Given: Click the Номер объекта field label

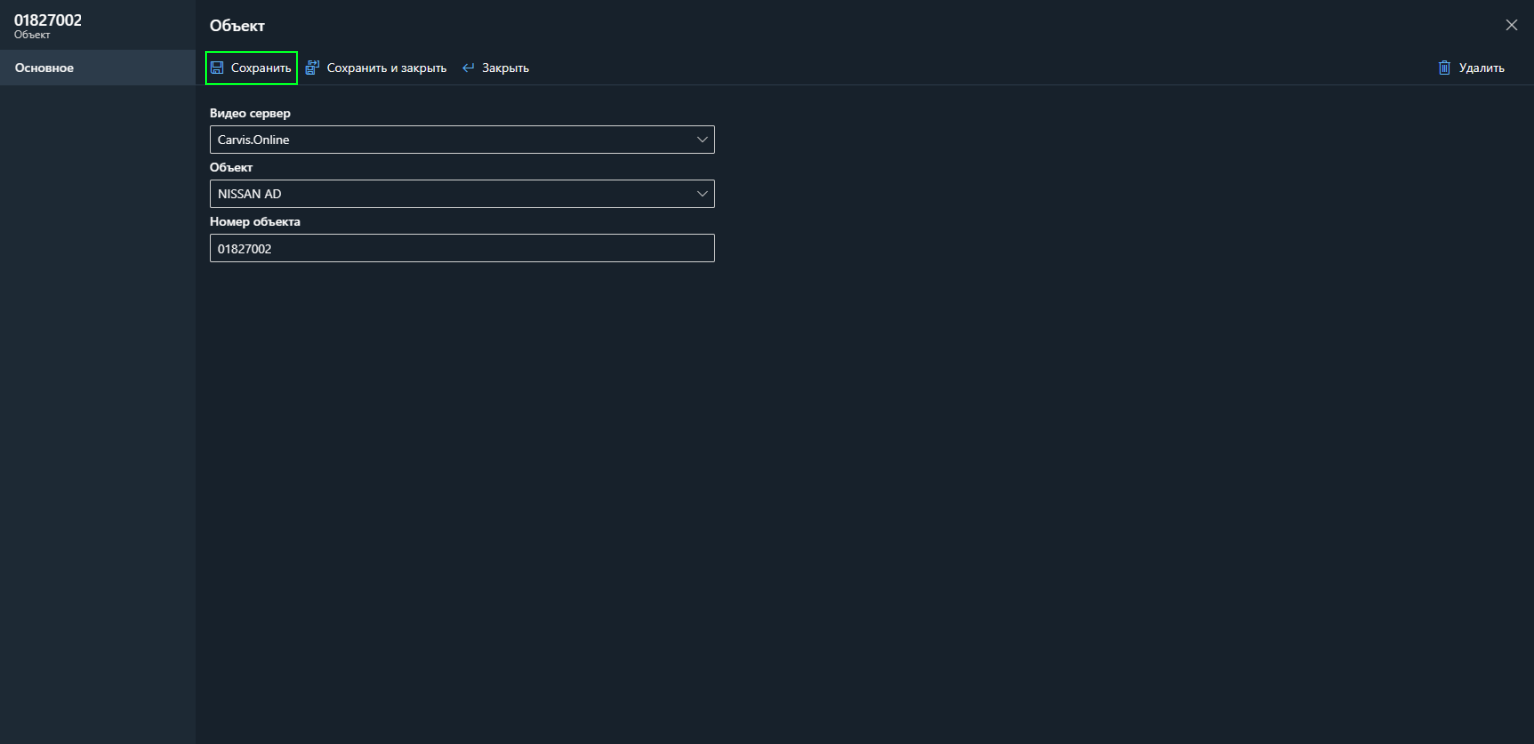Looking at the screenshot, I should [x=255, y=221].
